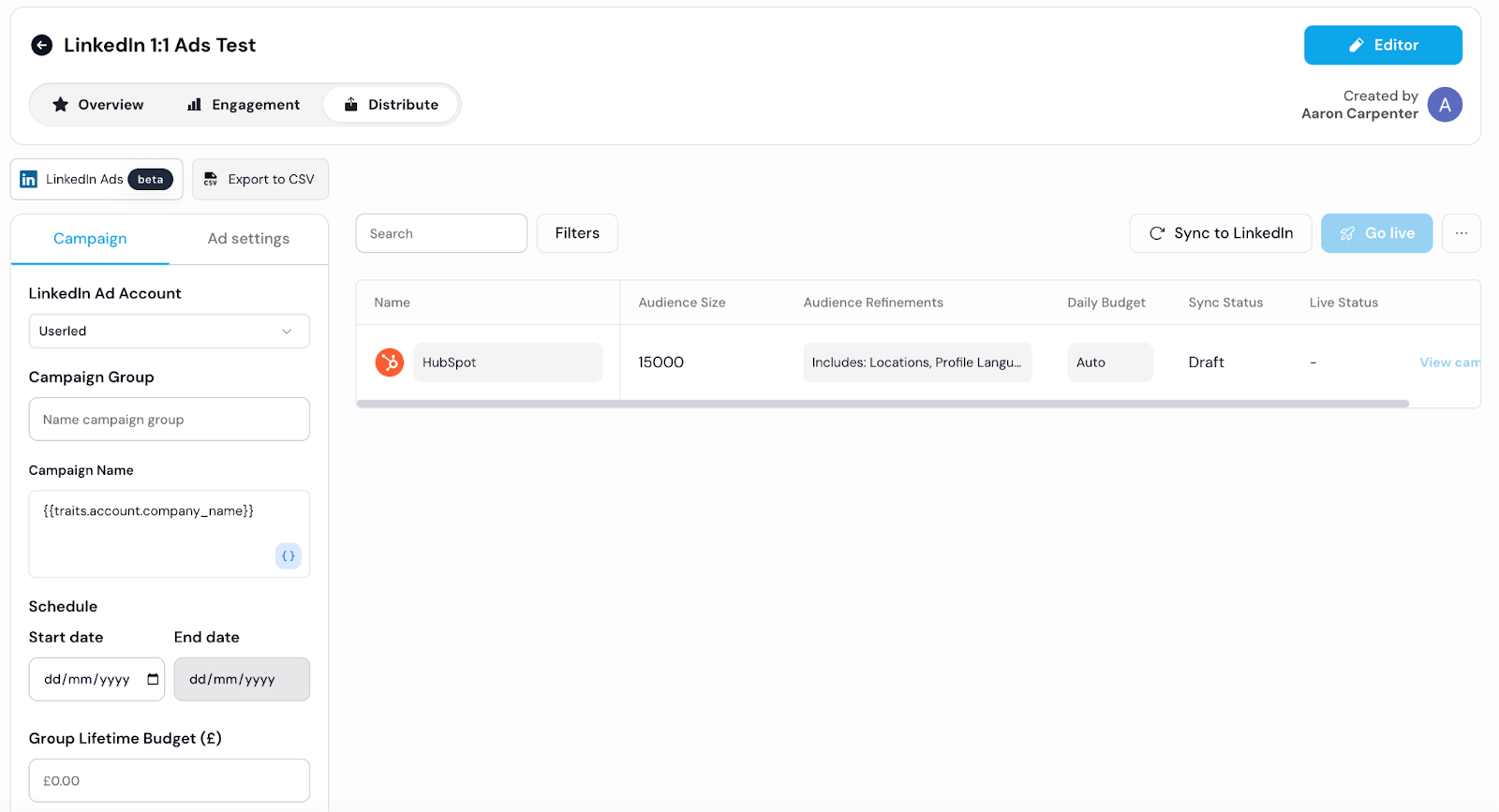Click the LinkedIn logo icon

click(29, 179)
